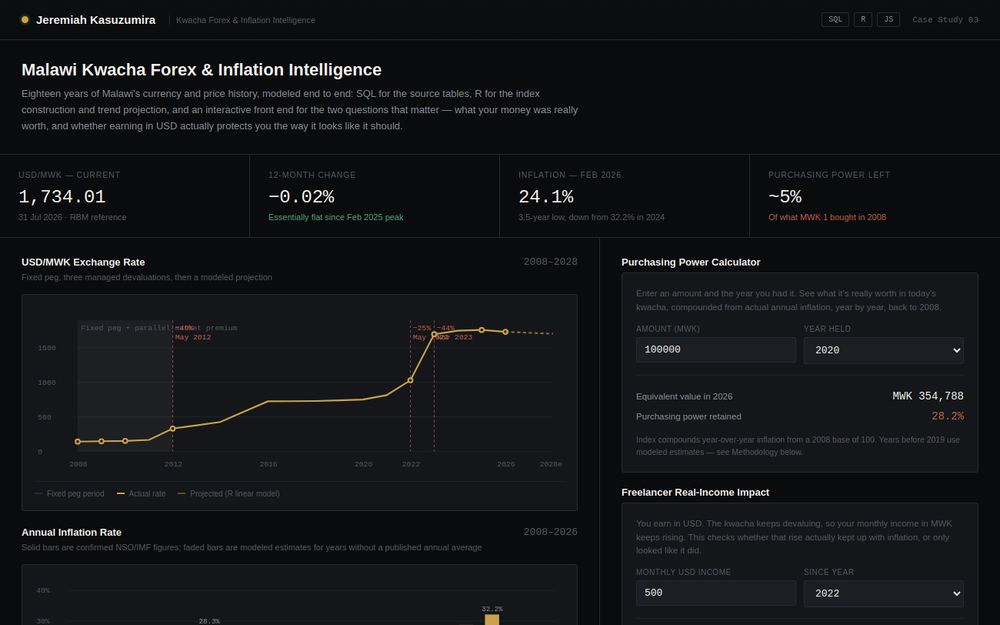The width and height of the screenshot is (1000, 625).
Task: Click 'Of what MWK 1 bought in 2008' note
Action: 827,217
